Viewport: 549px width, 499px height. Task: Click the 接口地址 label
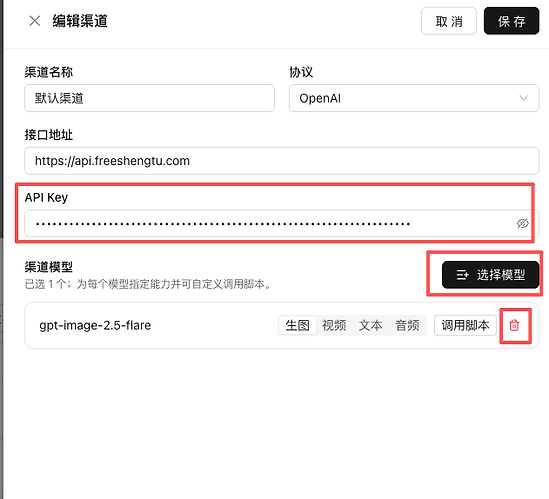coord(49,134)
